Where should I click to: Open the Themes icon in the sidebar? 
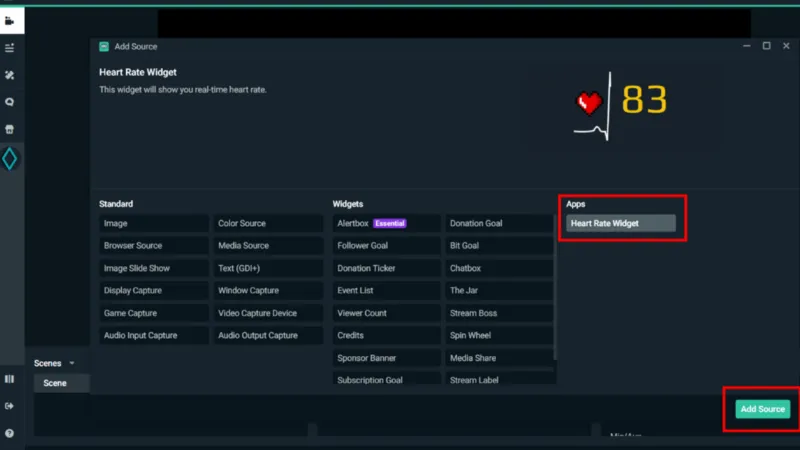pos(9,75)
